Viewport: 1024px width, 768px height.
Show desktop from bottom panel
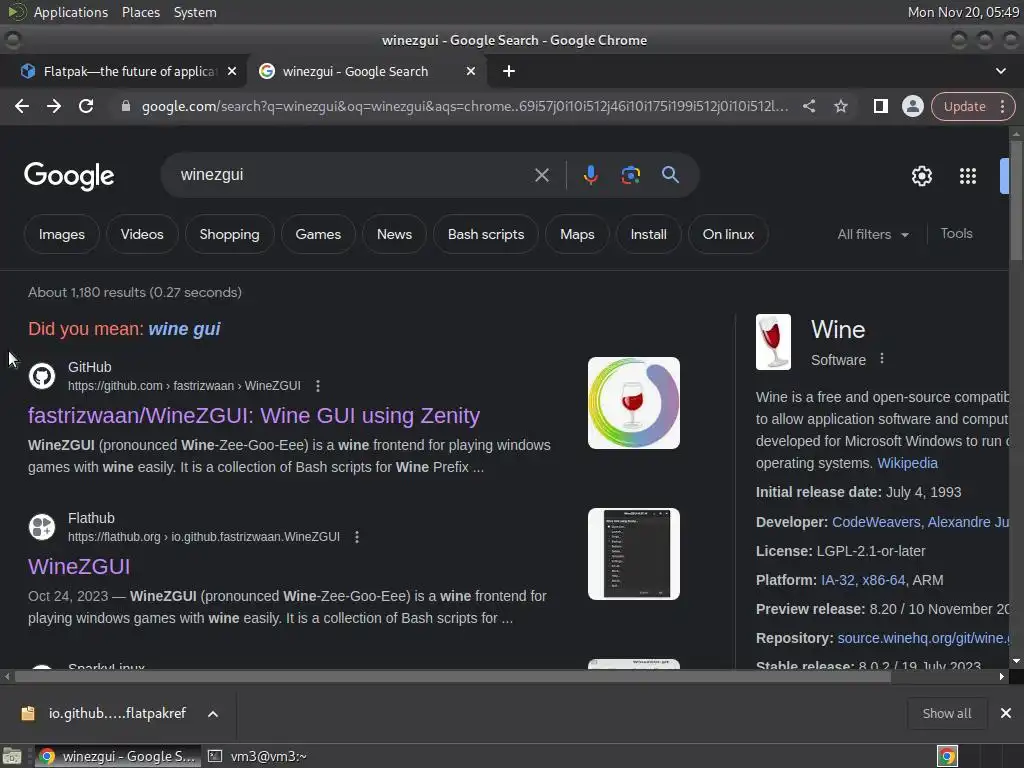[x=12, y=756]
